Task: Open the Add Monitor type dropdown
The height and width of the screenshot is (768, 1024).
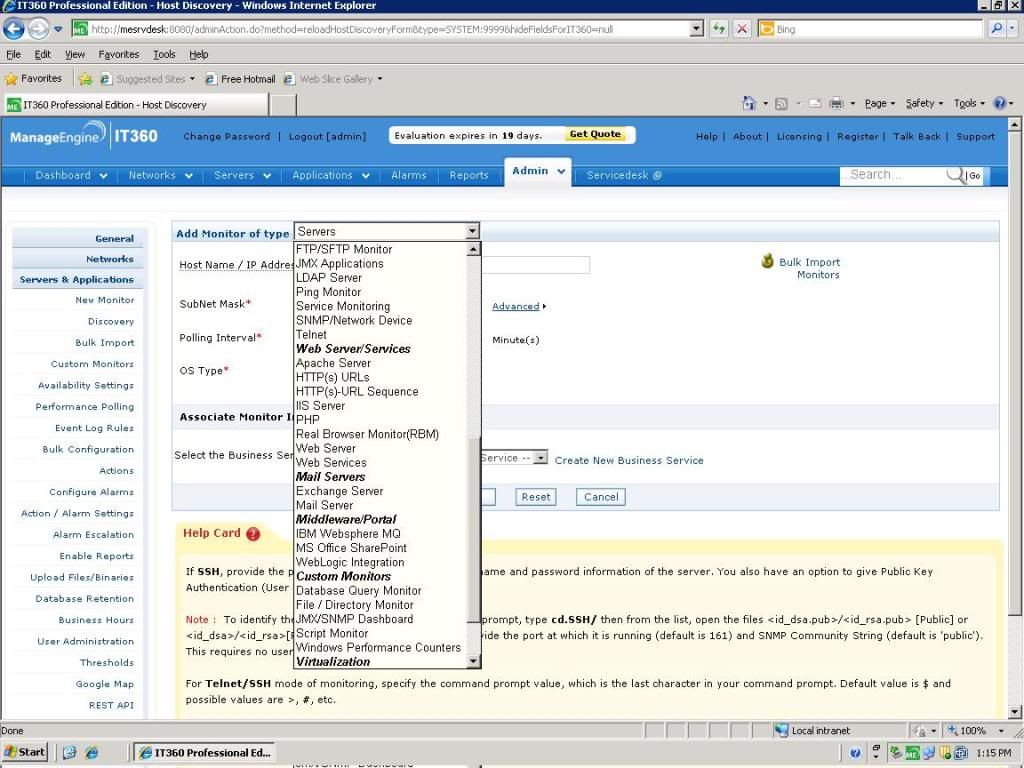Action: click(473, 231)
